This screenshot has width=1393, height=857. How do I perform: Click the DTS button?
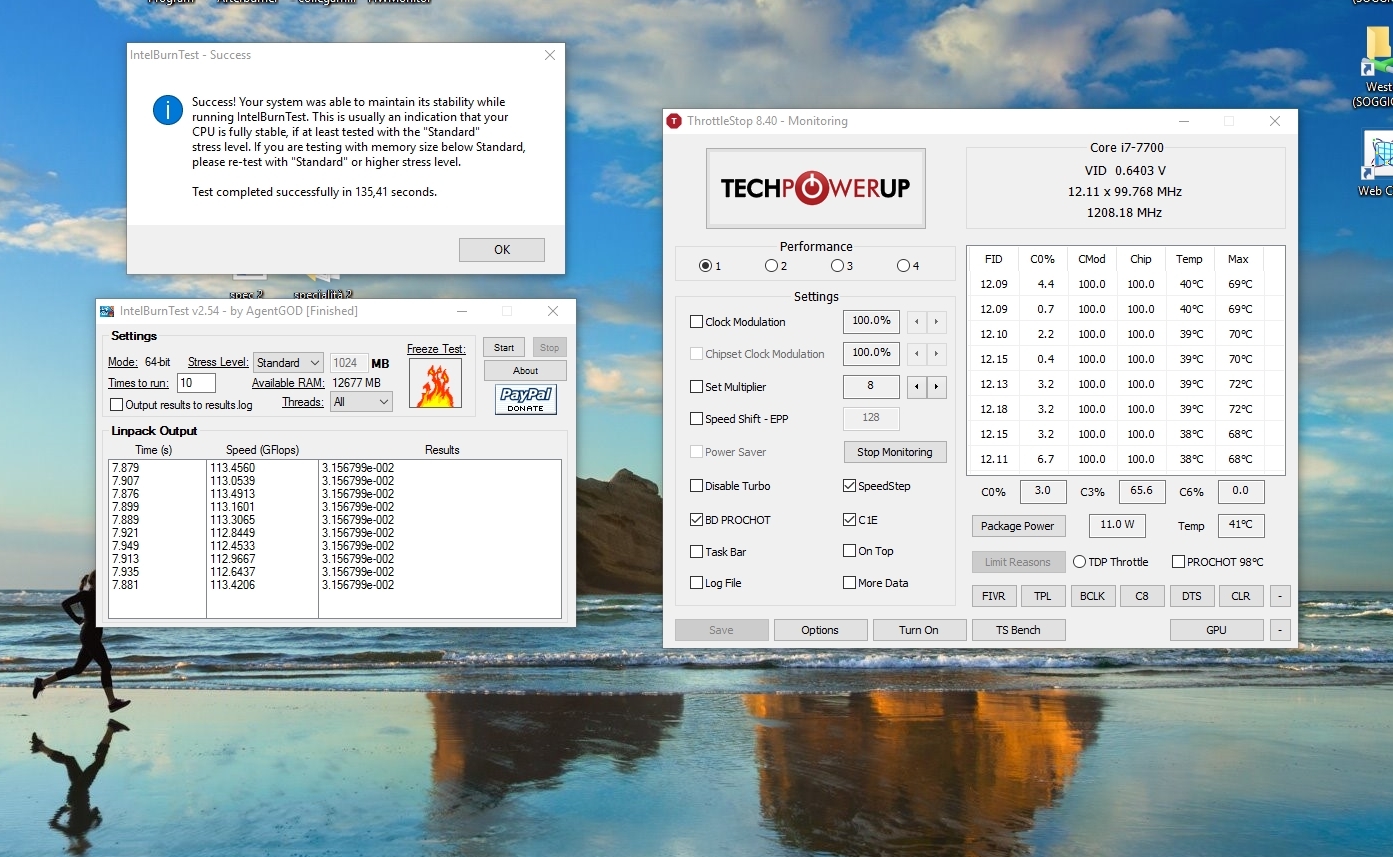pos(1192,596)
